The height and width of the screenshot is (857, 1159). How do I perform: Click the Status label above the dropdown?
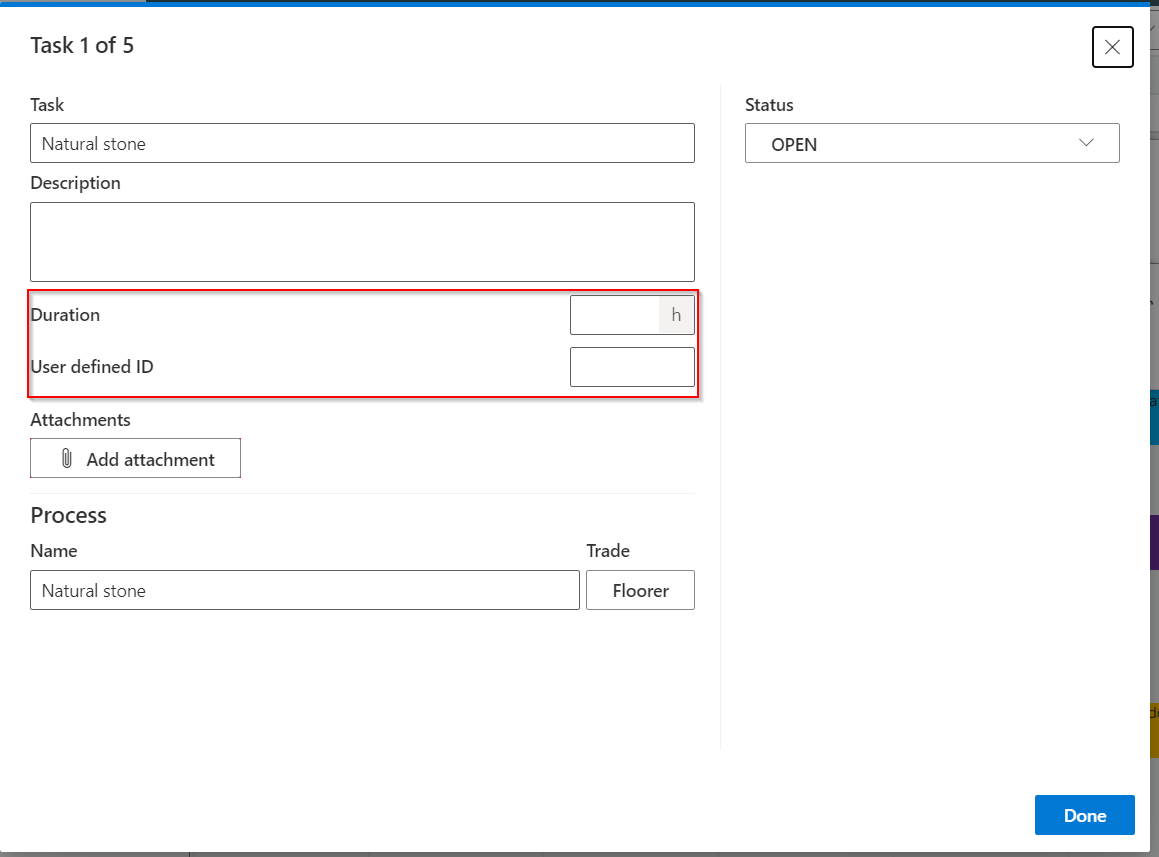tap(769, 105)
